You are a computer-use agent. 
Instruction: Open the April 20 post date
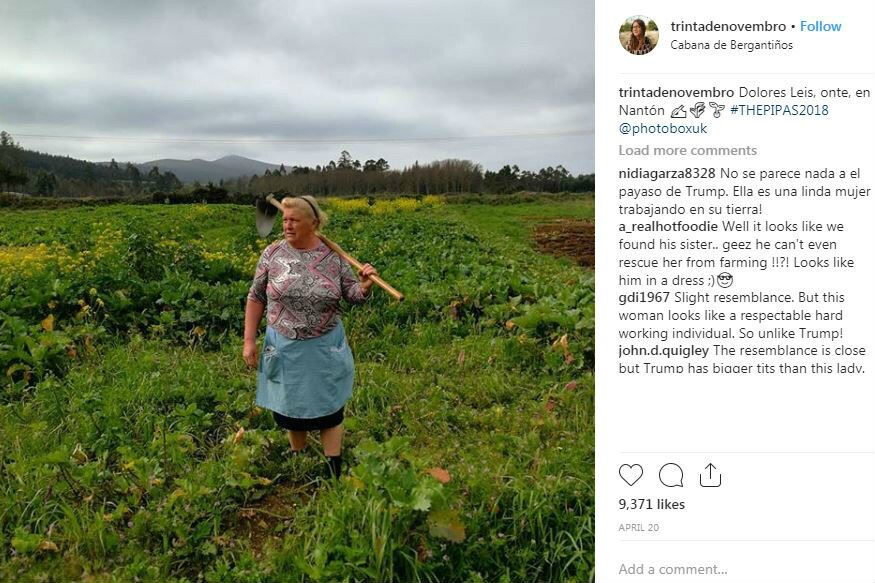coord(638,527)
